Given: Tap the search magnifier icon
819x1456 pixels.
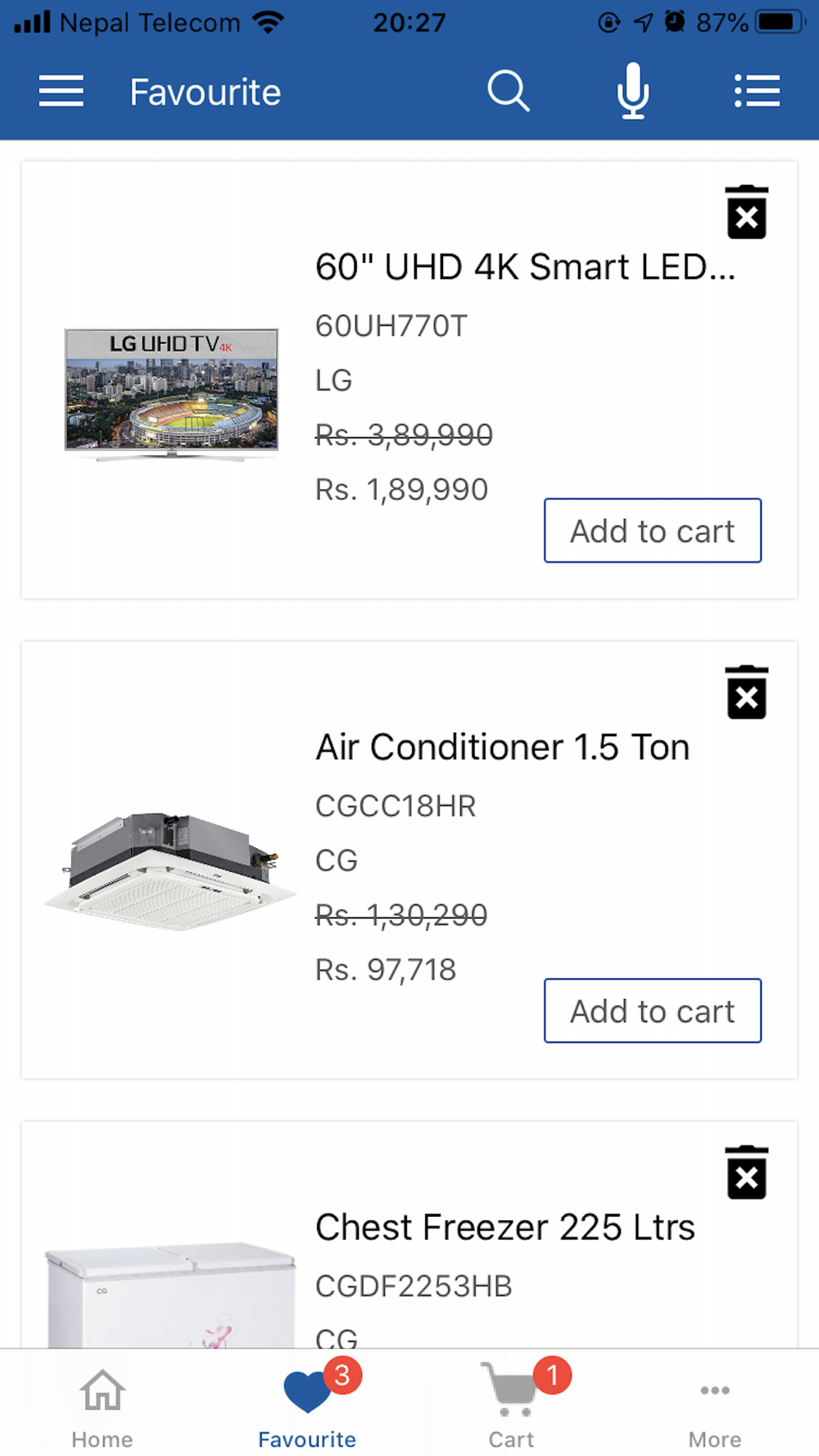Looking at the screenshot, I should pos(509,91).
